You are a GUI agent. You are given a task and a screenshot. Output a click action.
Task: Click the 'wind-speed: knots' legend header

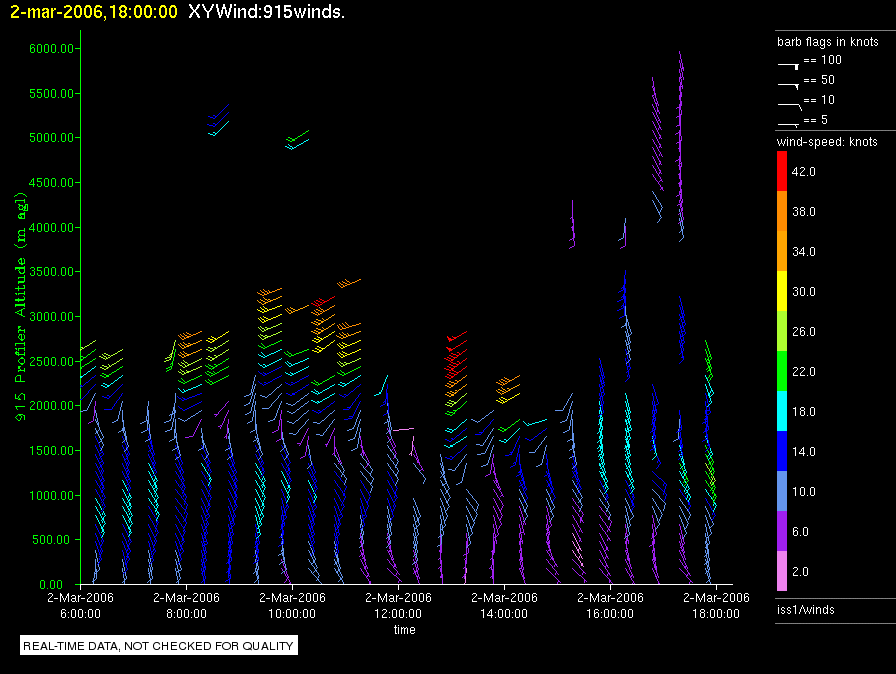pyautogui.click(x=827, y=142)
